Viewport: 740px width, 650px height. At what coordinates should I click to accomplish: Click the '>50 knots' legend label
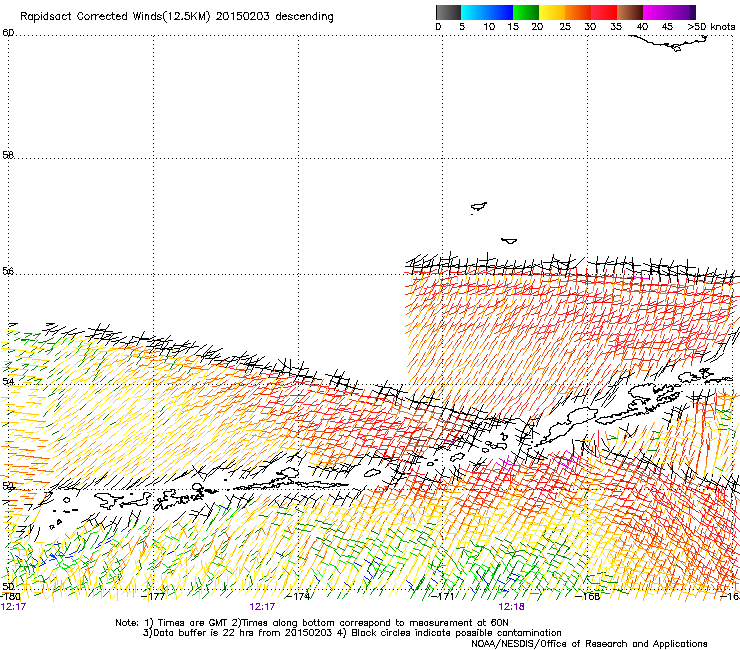711,27
